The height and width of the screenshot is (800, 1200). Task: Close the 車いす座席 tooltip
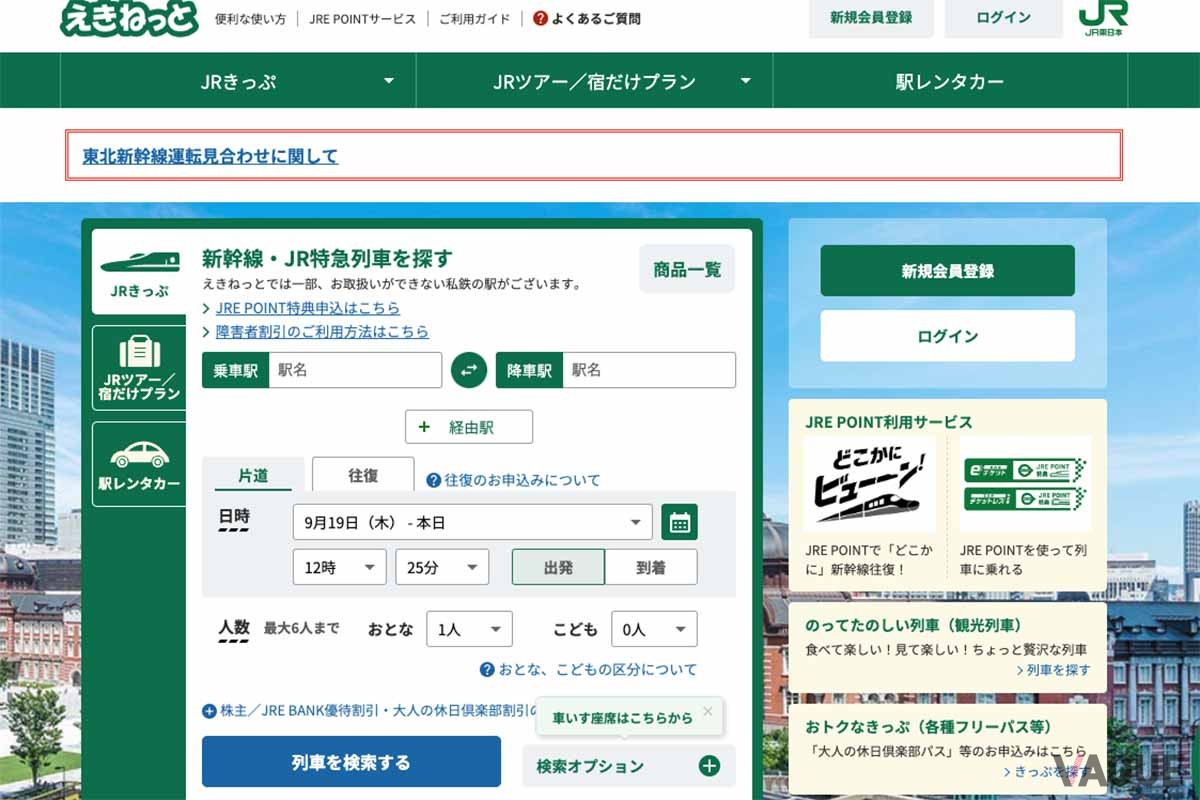tap(708, 711)
